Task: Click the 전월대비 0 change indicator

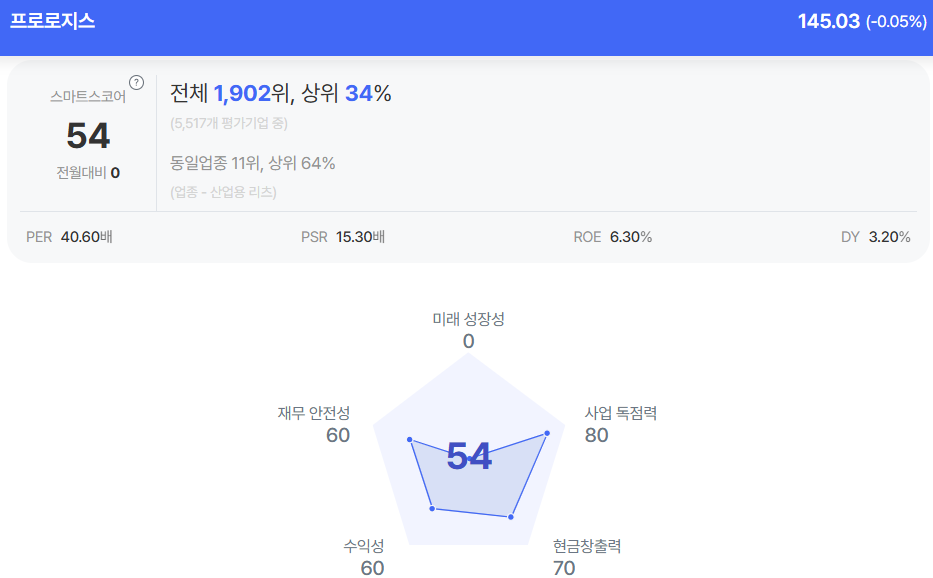Action: 88,172
